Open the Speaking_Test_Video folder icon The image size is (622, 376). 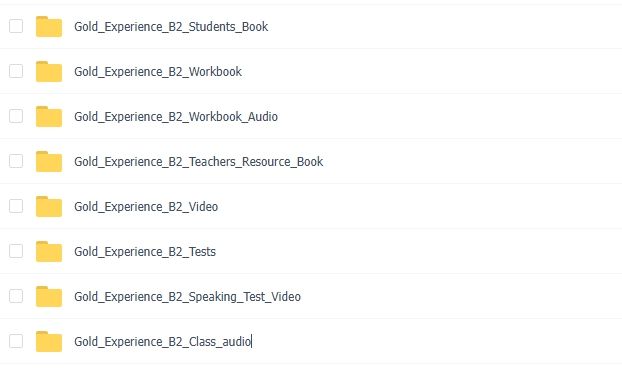pos(49,297)
